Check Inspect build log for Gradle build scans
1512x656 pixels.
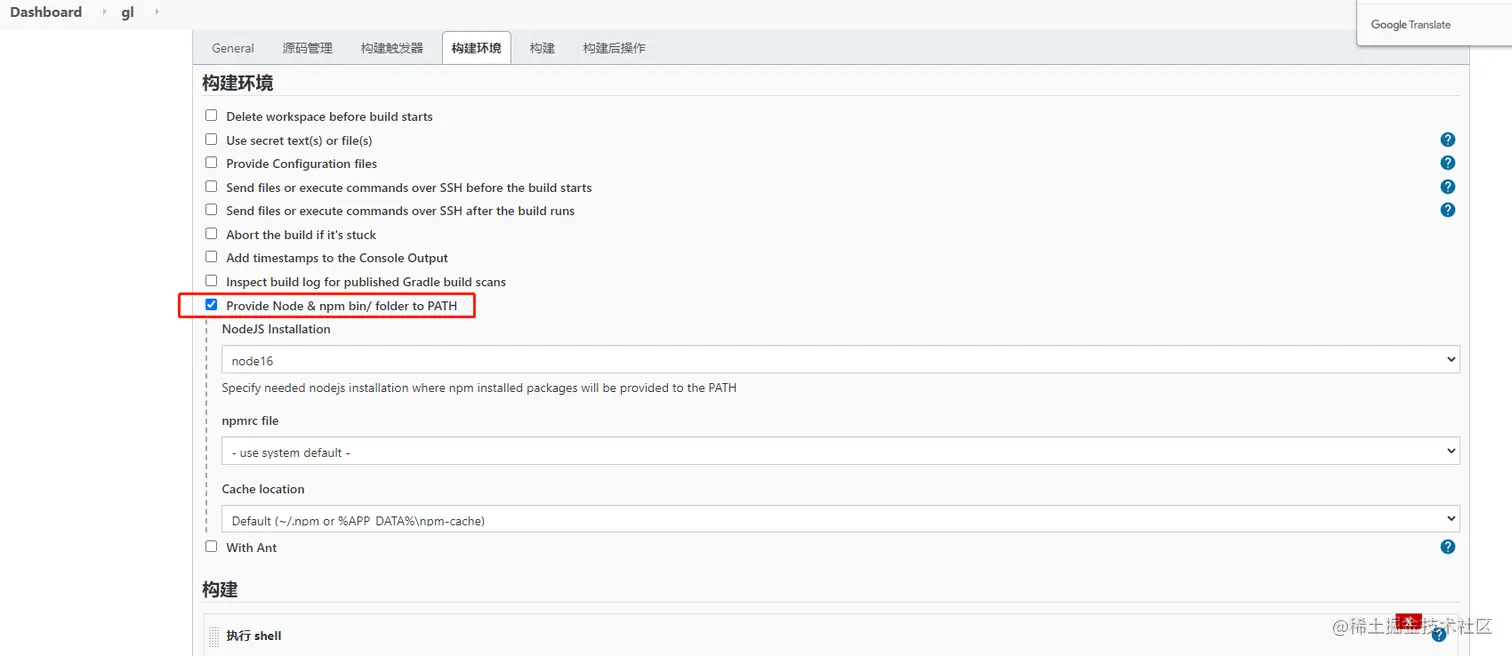click(x=211, y=281)
